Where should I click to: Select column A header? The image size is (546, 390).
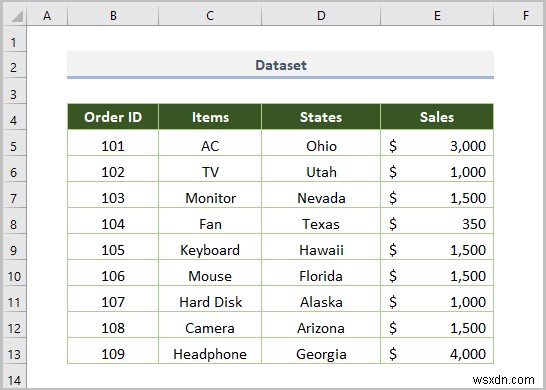coord(47,16)
